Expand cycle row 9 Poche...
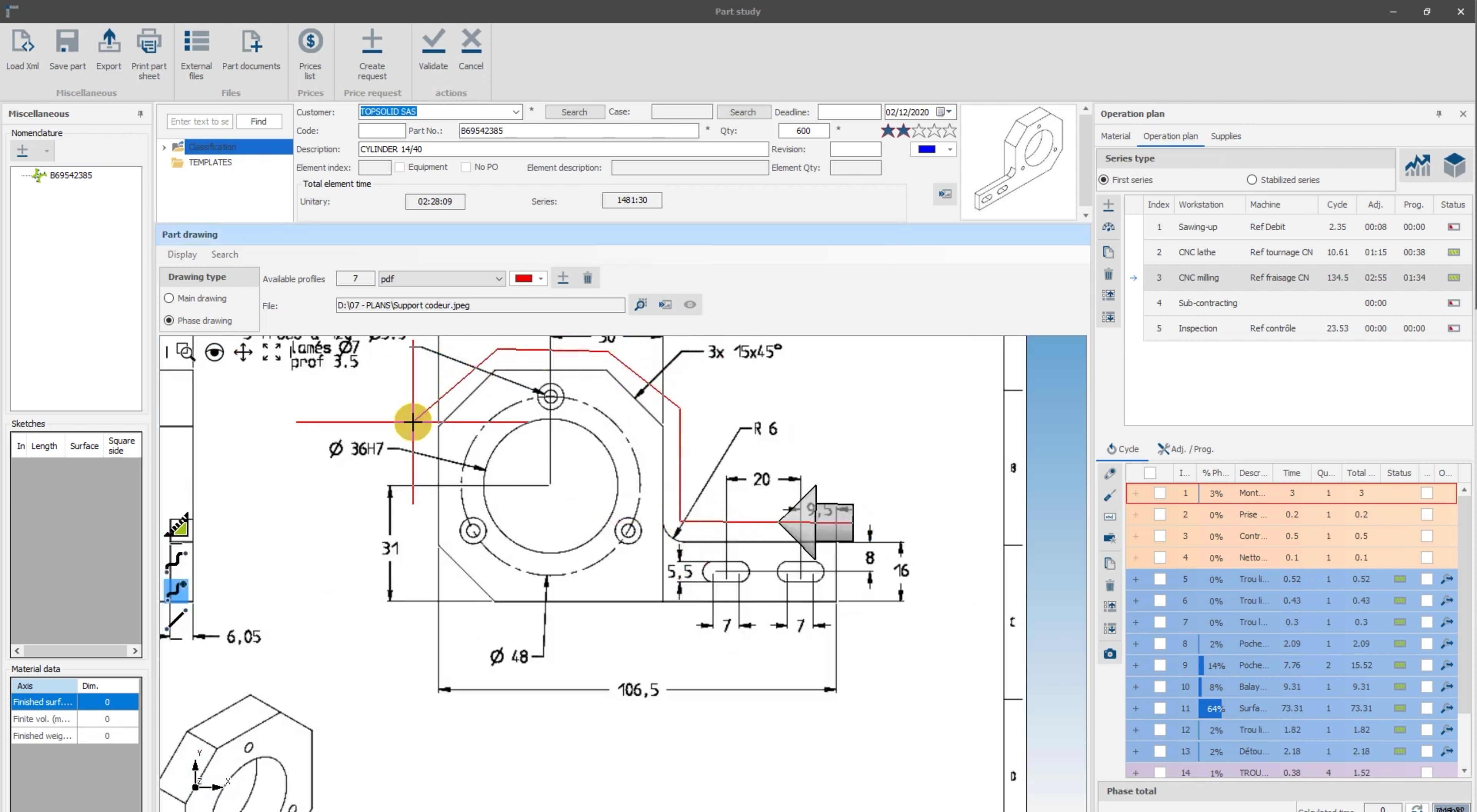Viewport: 1477px width, 812px height. [x=1135, y=665]
